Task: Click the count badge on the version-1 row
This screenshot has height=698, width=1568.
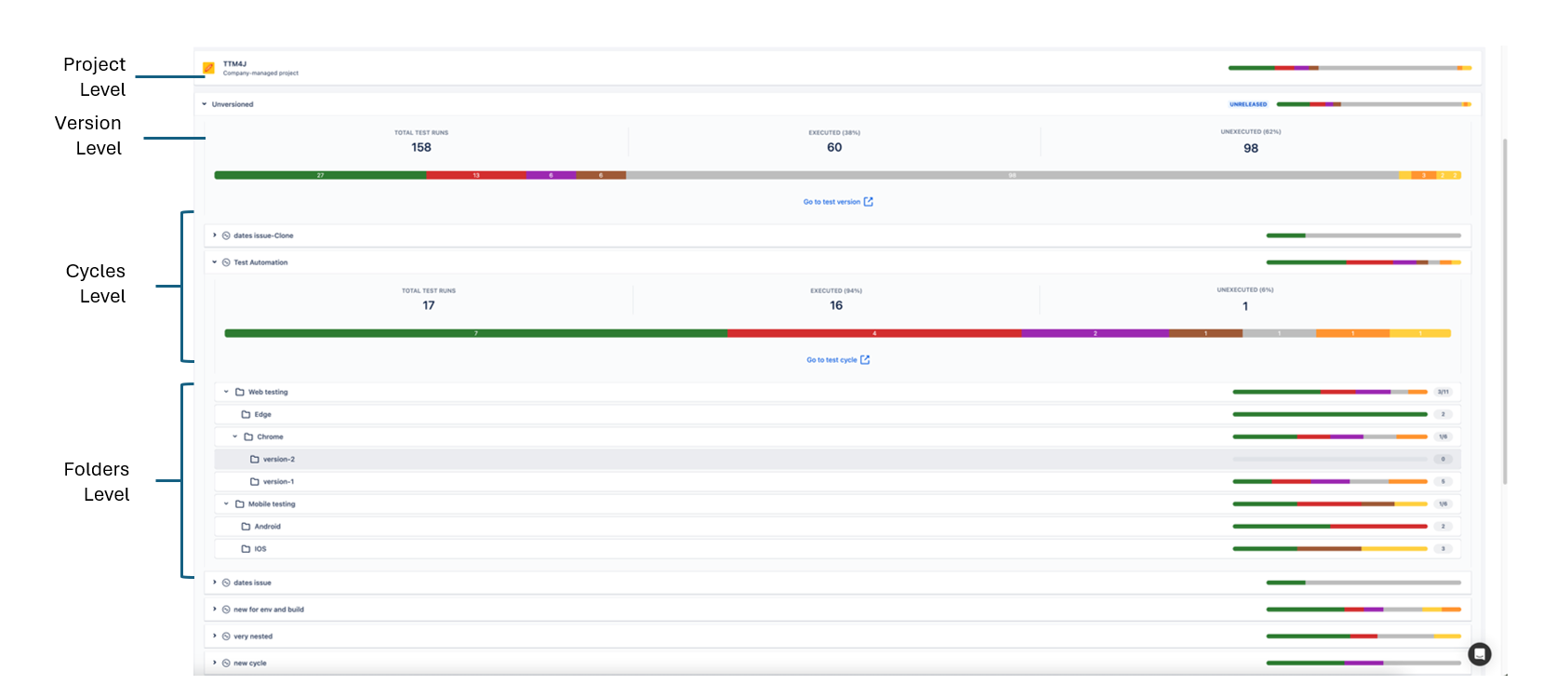Action: click(x=1443, y=481)
